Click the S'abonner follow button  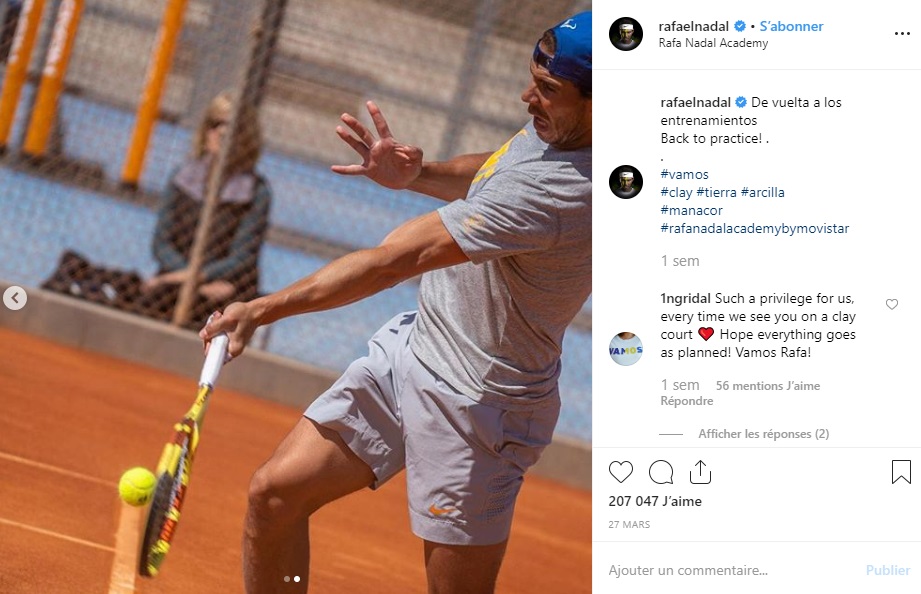pyautogui.click(x=791, y=26)
